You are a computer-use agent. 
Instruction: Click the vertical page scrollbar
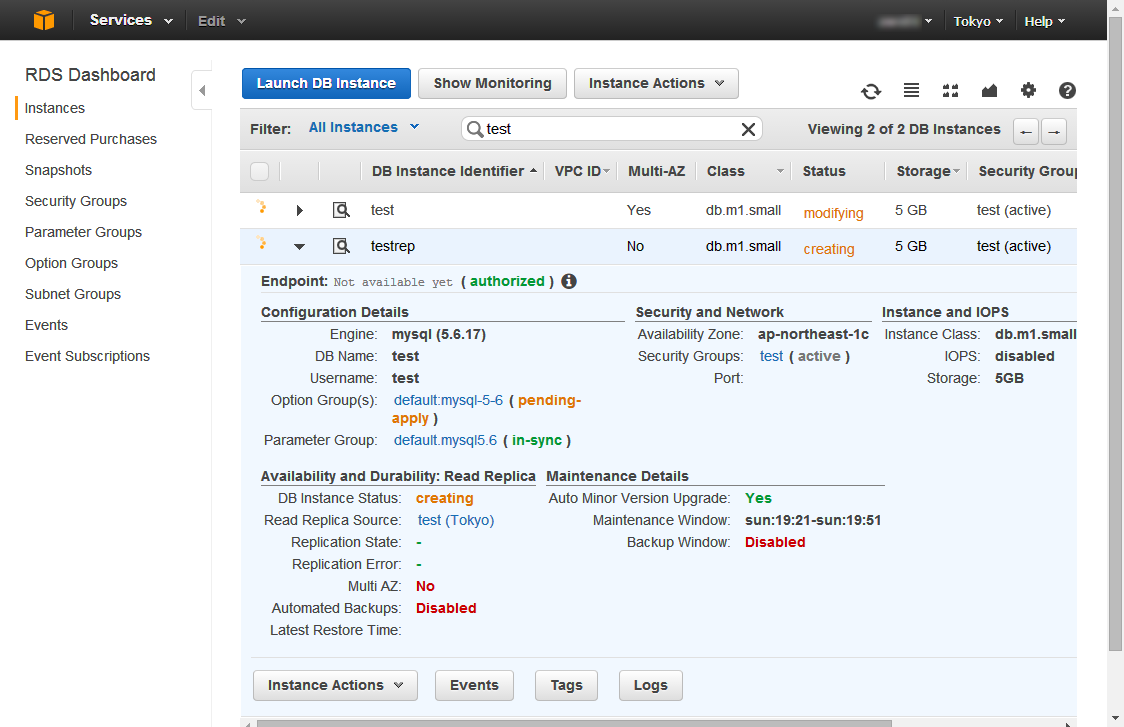[x=1115, y=332]
